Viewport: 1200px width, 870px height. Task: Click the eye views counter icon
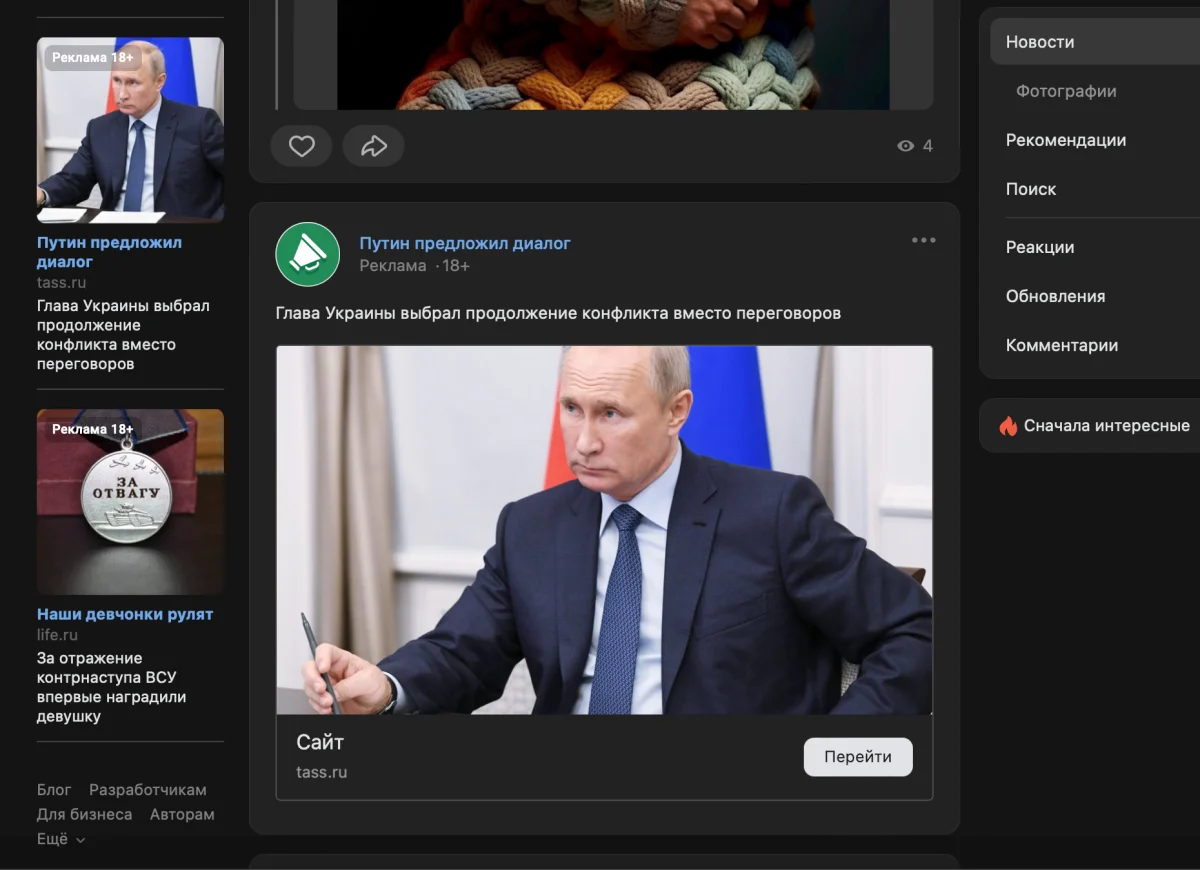pyautogui.click(x=906, y=146)
